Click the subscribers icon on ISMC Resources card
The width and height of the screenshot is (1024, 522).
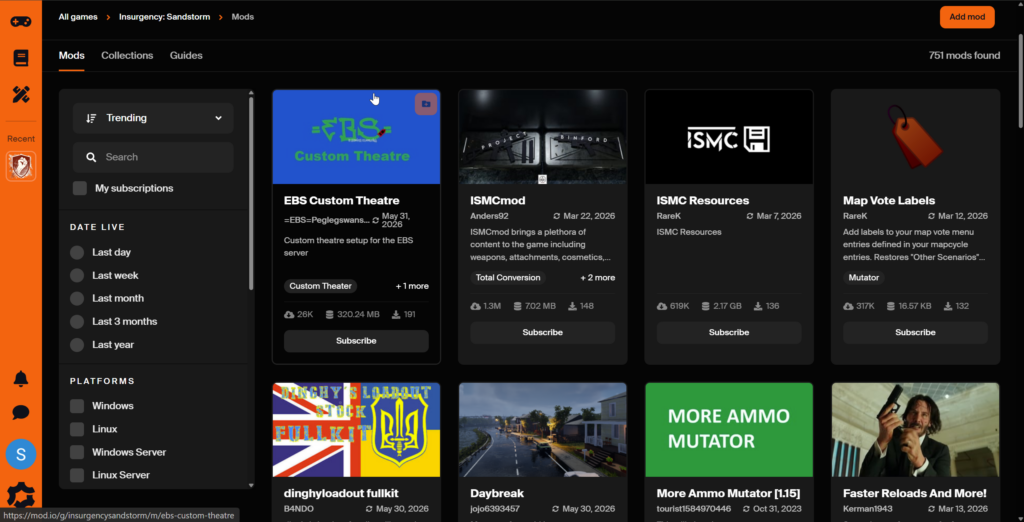point(758,306)
